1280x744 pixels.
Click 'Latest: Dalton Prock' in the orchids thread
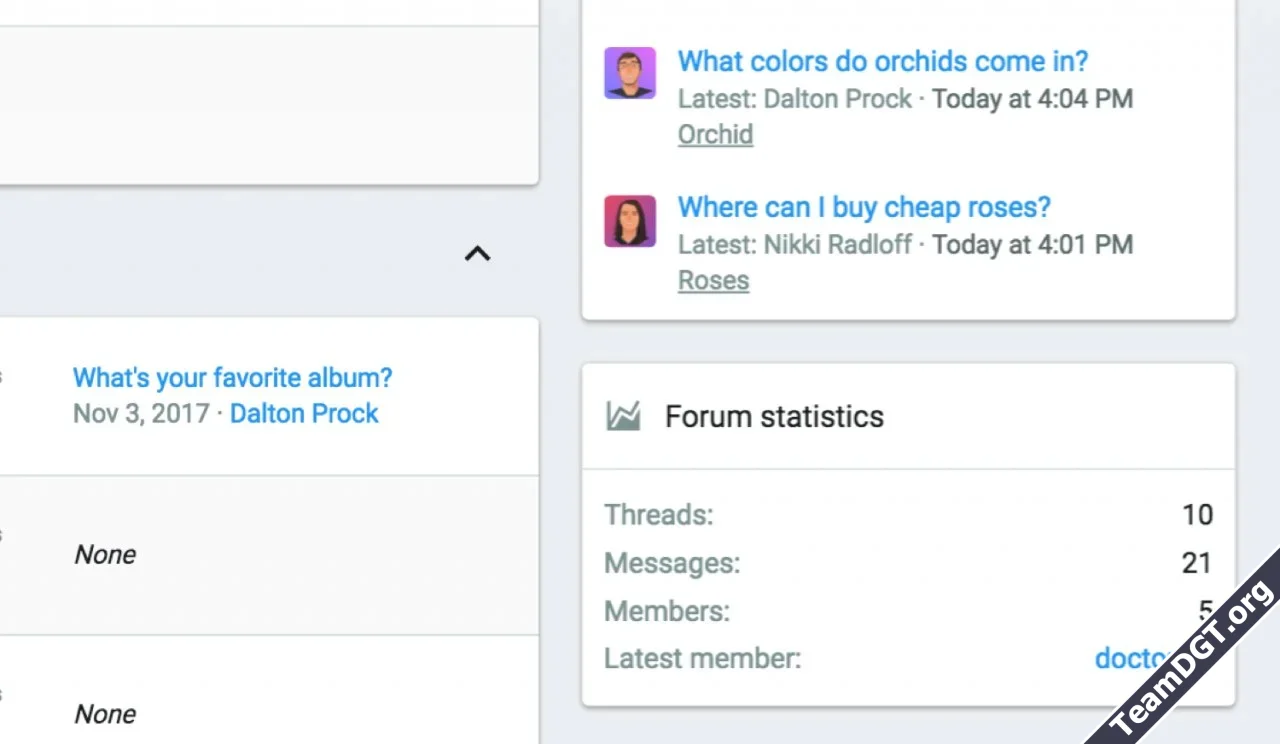pos(795,99)
